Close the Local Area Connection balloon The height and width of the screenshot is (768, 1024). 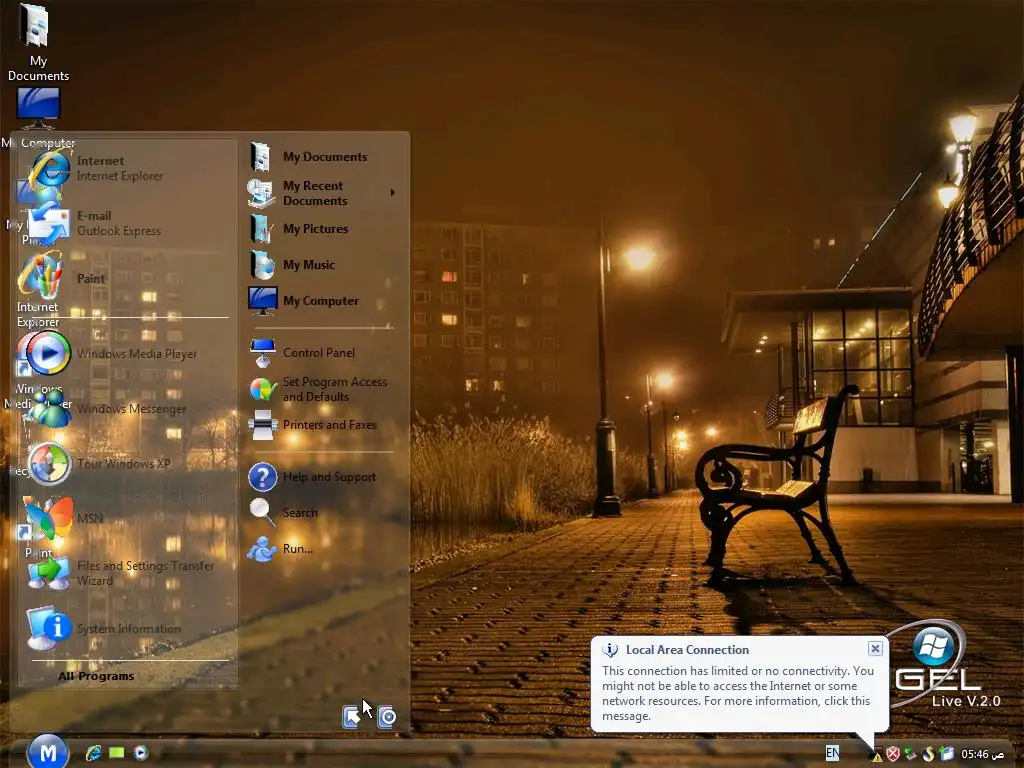click(875, 648)
